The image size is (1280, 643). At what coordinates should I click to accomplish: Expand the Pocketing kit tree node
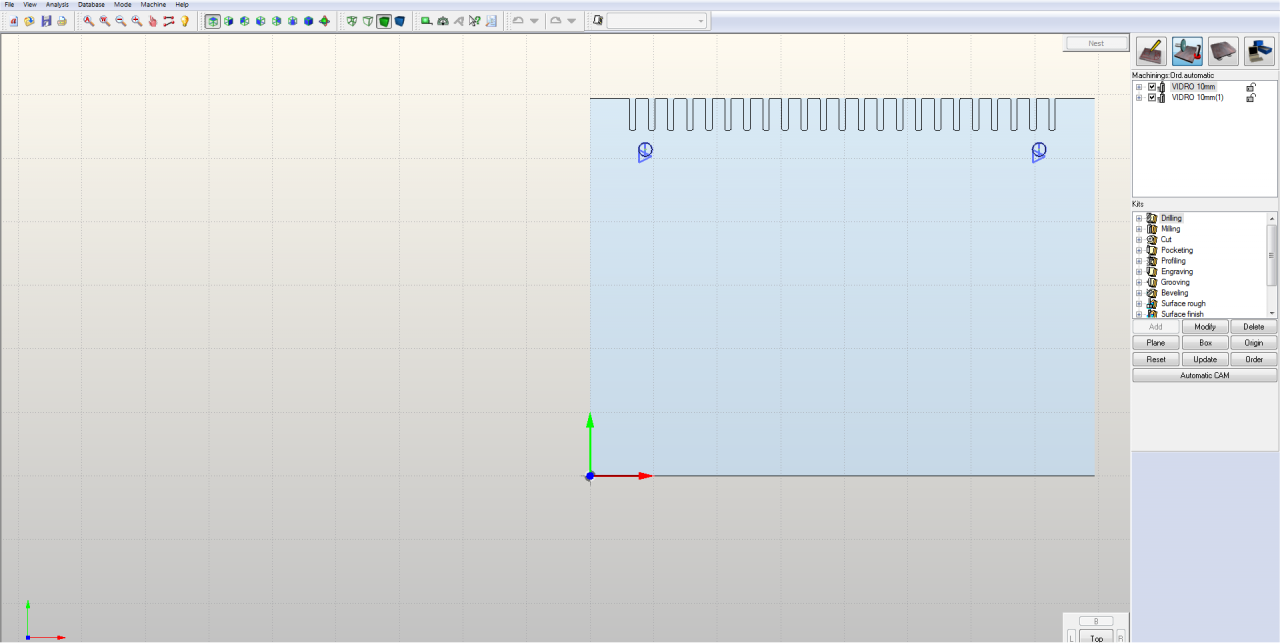click(x=1138, y=250)
